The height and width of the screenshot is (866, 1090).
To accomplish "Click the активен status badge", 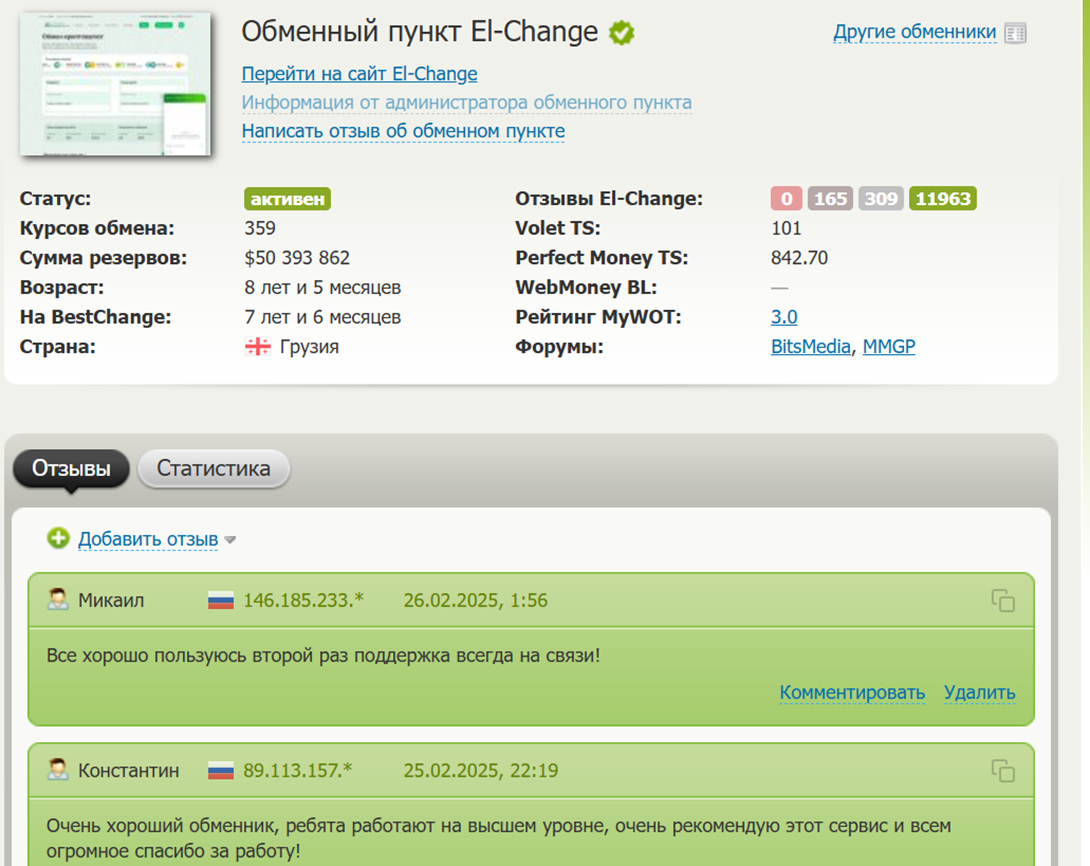I will [287, 199].
